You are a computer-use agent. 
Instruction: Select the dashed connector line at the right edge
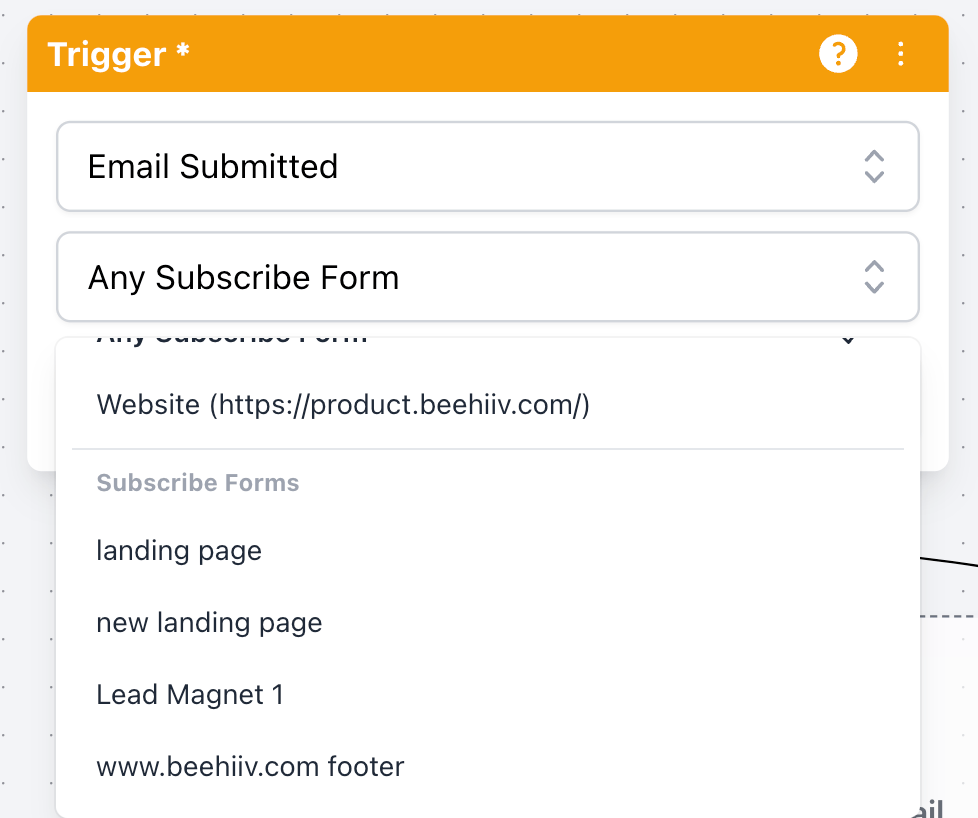click(949, 616)
